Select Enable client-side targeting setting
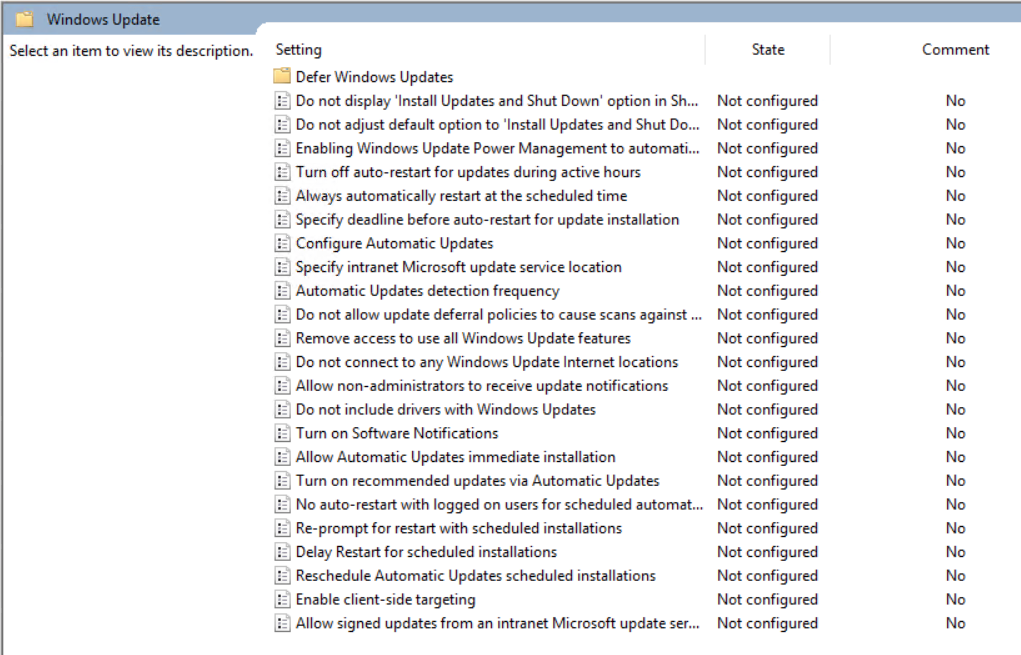The width and height of the screenshot is (1021, 655). click(x=385, y=600)
